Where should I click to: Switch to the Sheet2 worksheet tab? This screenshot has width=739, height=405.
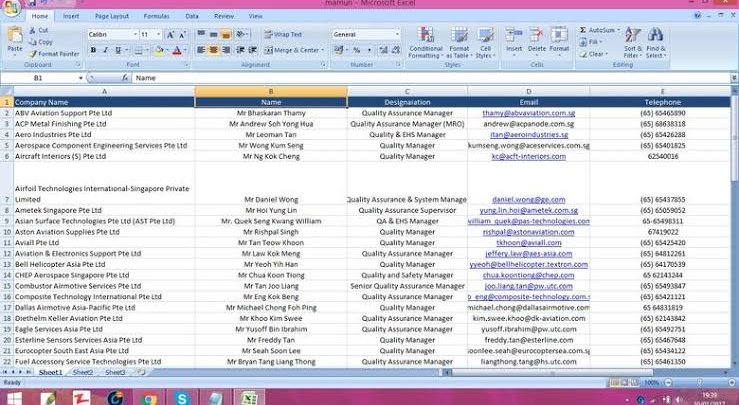pos(82,372)
